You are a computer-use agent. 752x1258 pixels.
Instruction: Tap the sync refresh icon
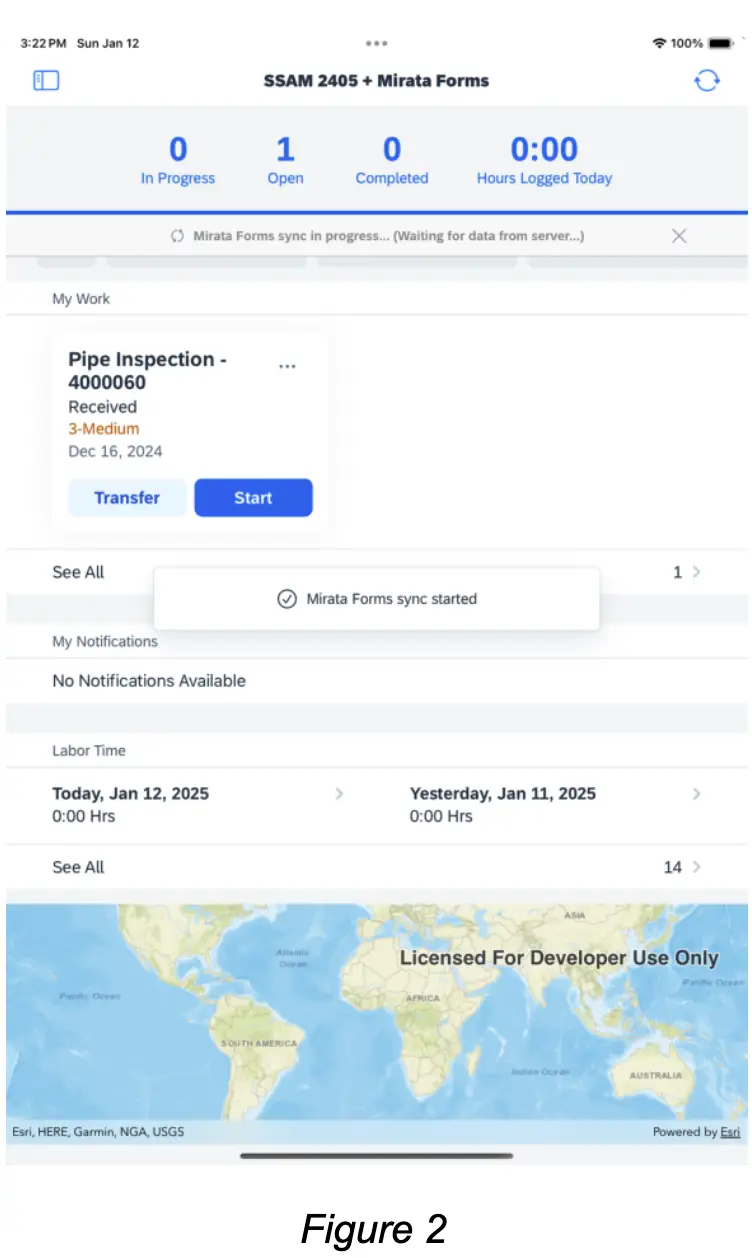point(707,81)
